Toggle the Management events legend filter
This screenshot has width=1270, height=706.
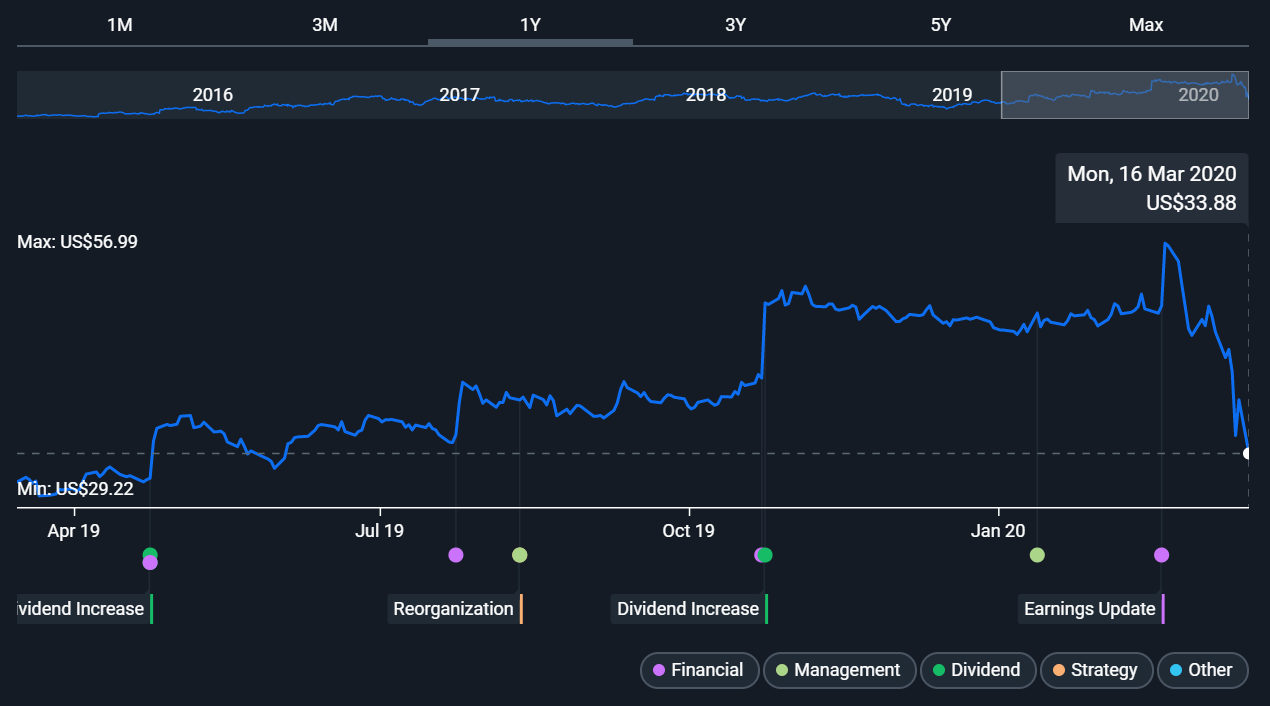point(838,670)
